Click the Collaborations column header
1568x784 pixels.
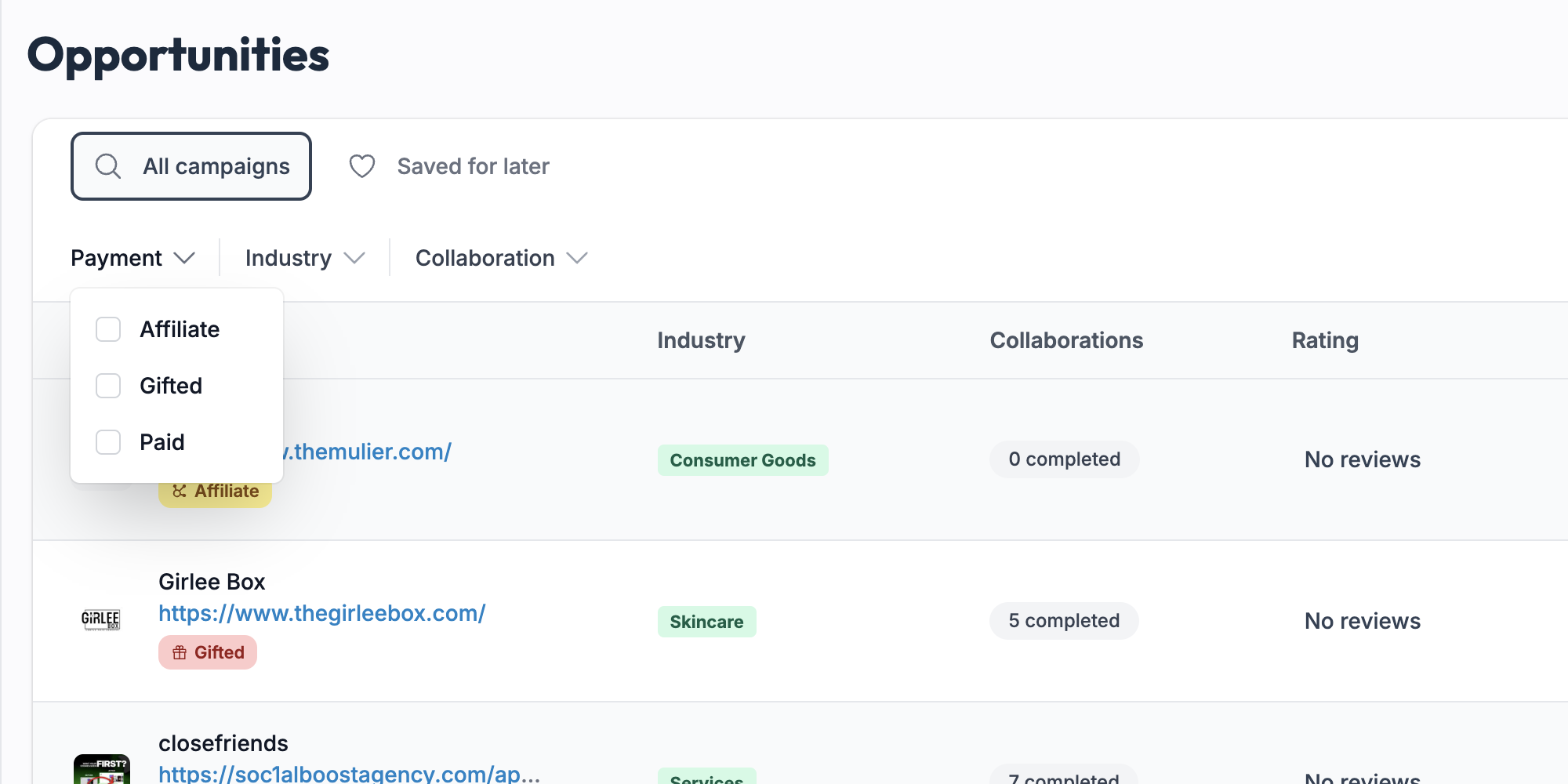(x=1066, y=340)
